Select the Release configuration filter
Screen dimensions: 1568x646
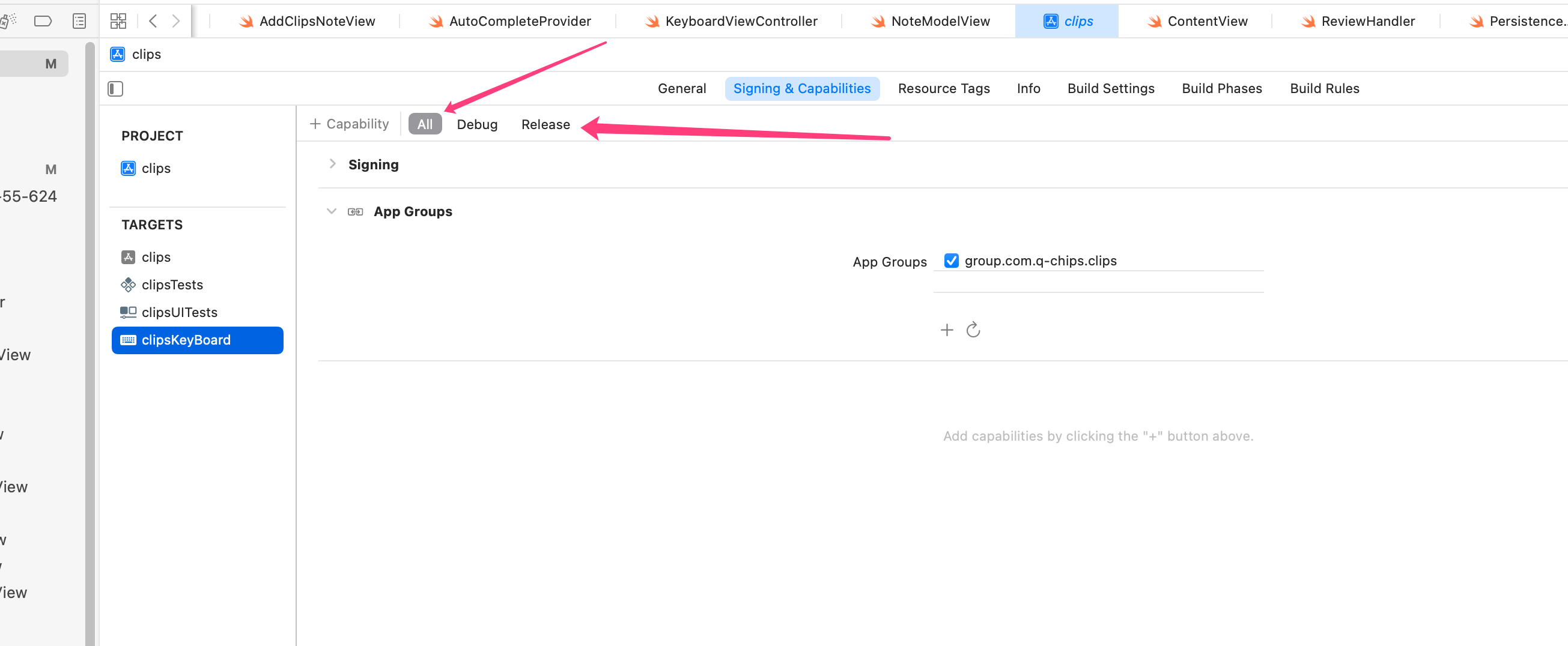click(545, 124)
